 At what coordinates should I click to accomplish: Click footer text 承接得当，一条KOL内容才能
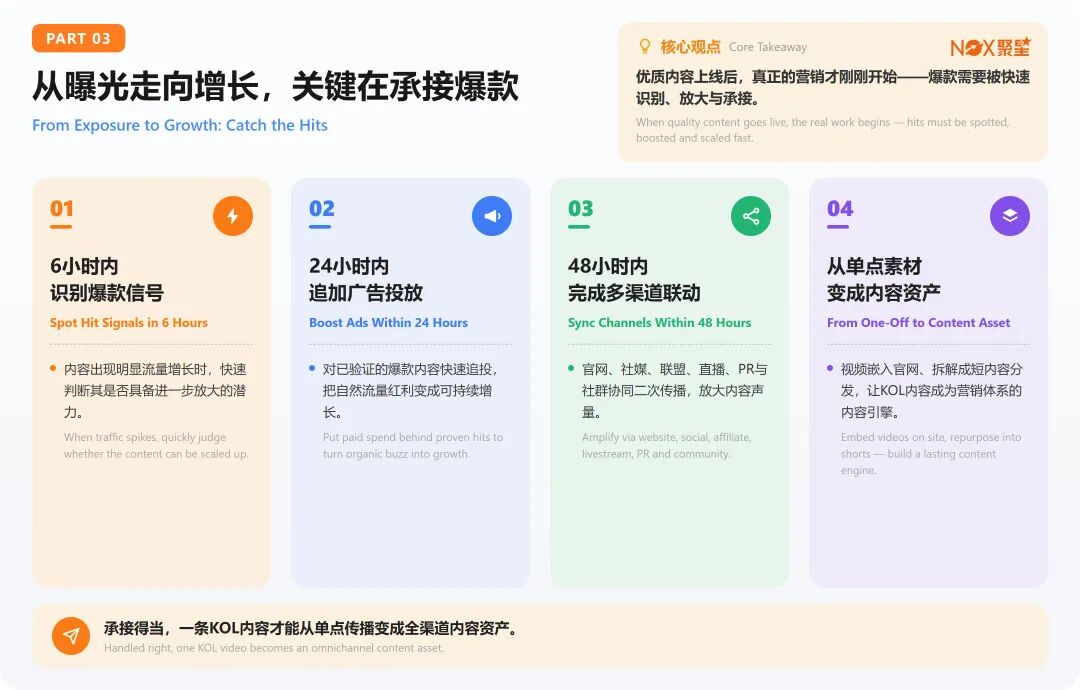tap(311, 628)
